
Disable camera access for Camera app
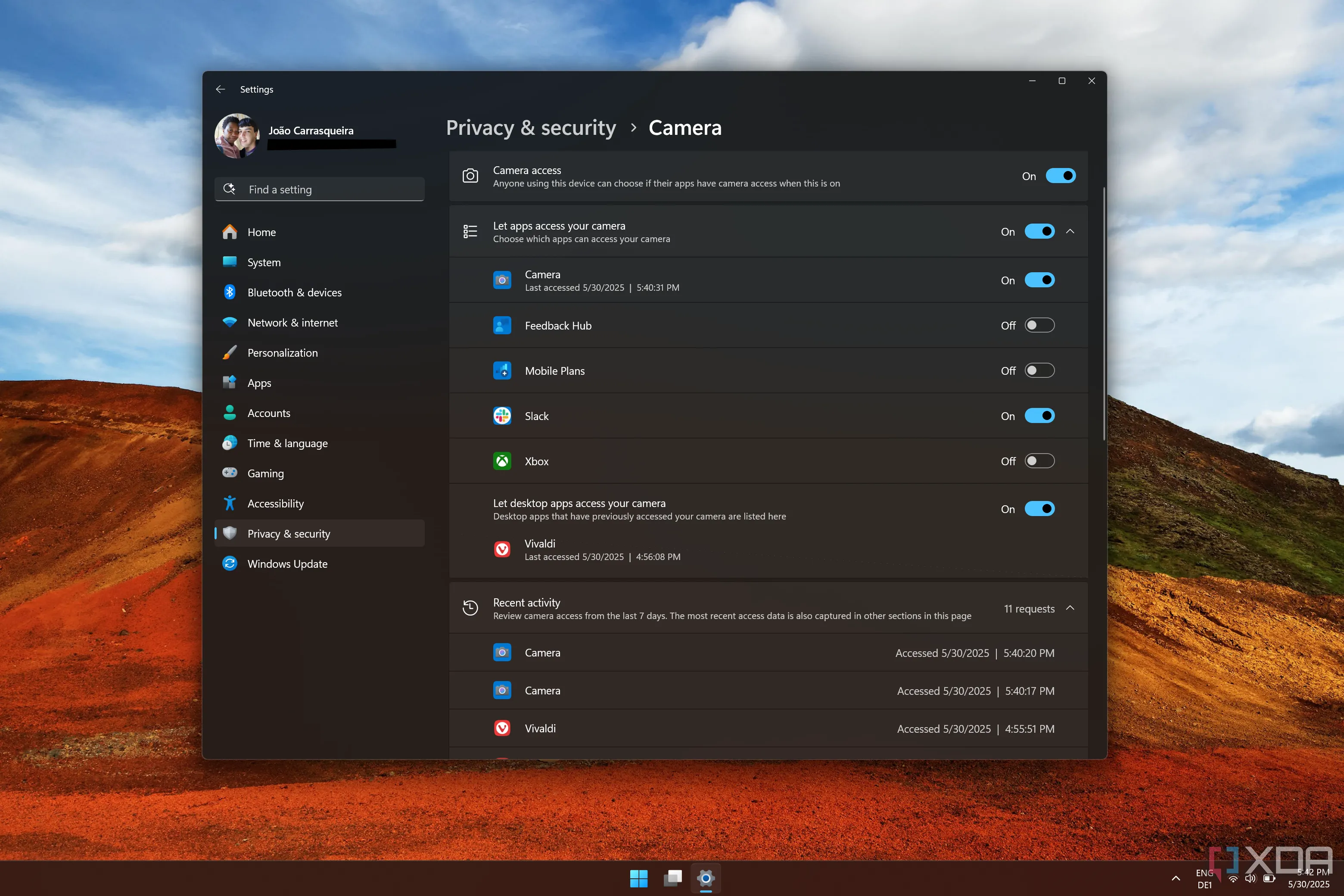click(1039, 280)
